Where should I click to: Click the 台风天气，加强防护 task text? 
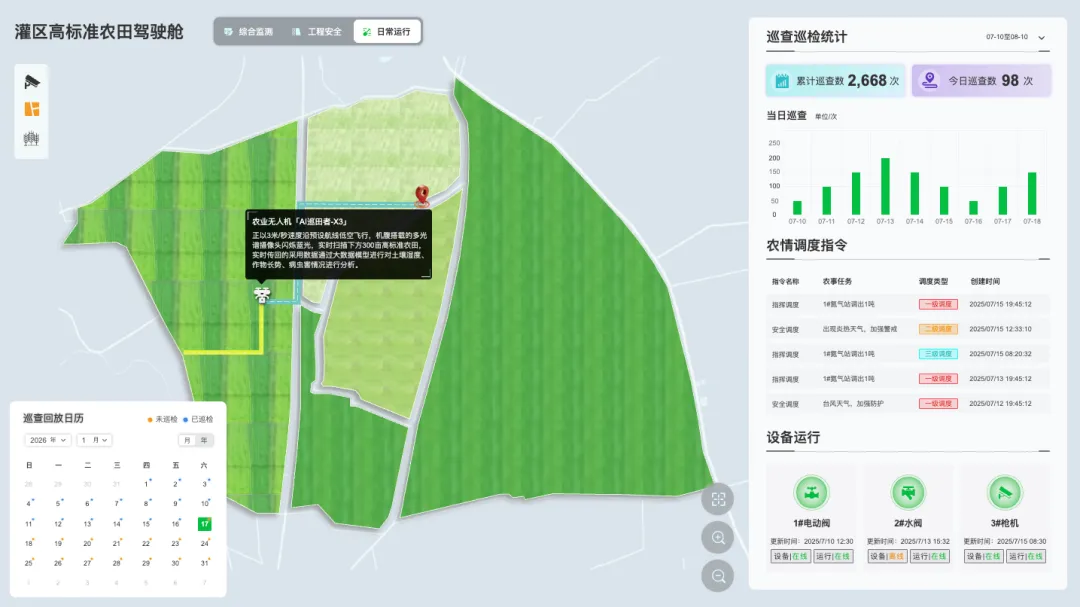(x=853, y=404)
